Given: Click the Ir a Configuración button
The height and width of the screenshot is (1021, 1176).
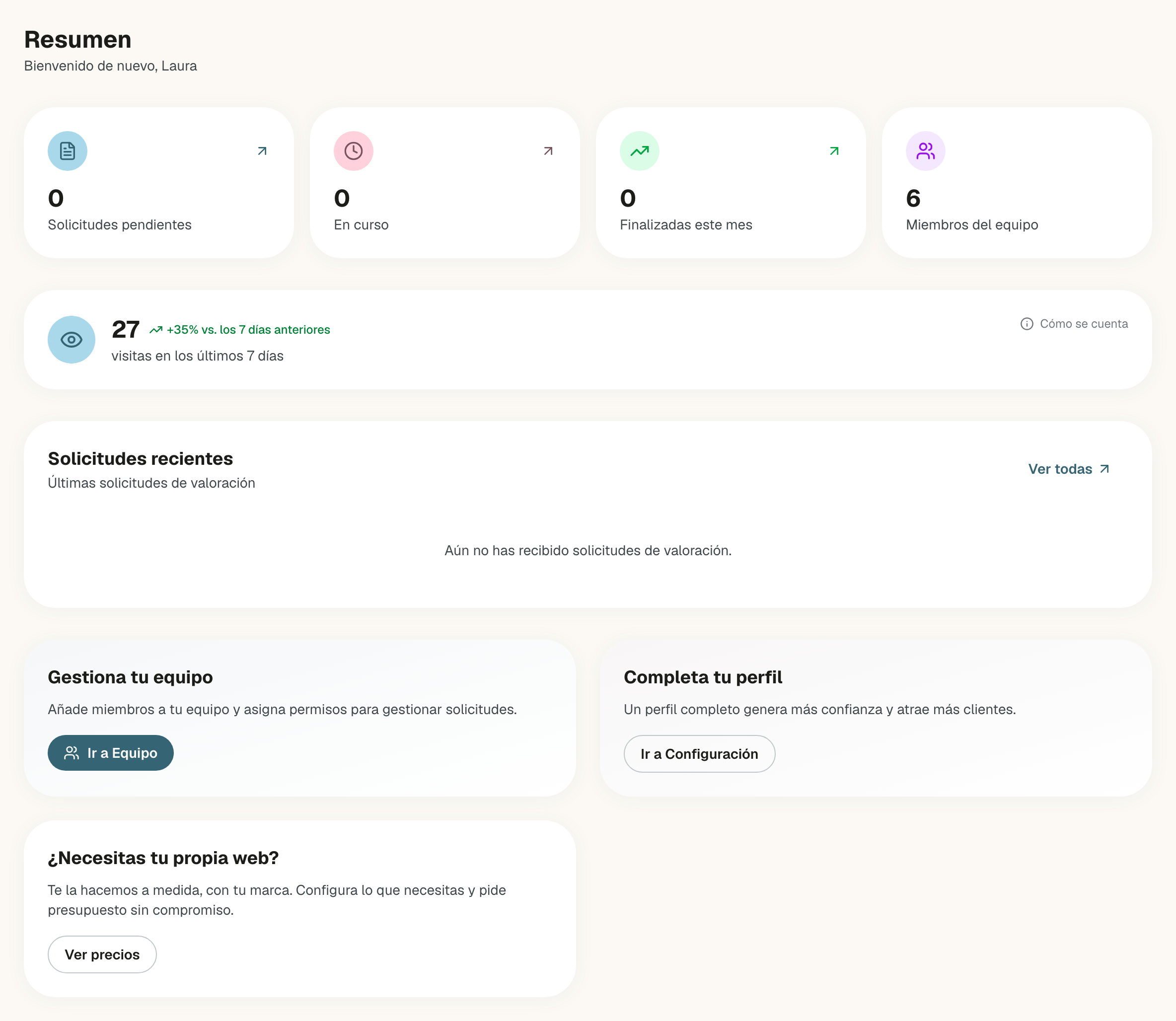Looking at the screenshot, I should pyautogui.click(x=699, y=754).
